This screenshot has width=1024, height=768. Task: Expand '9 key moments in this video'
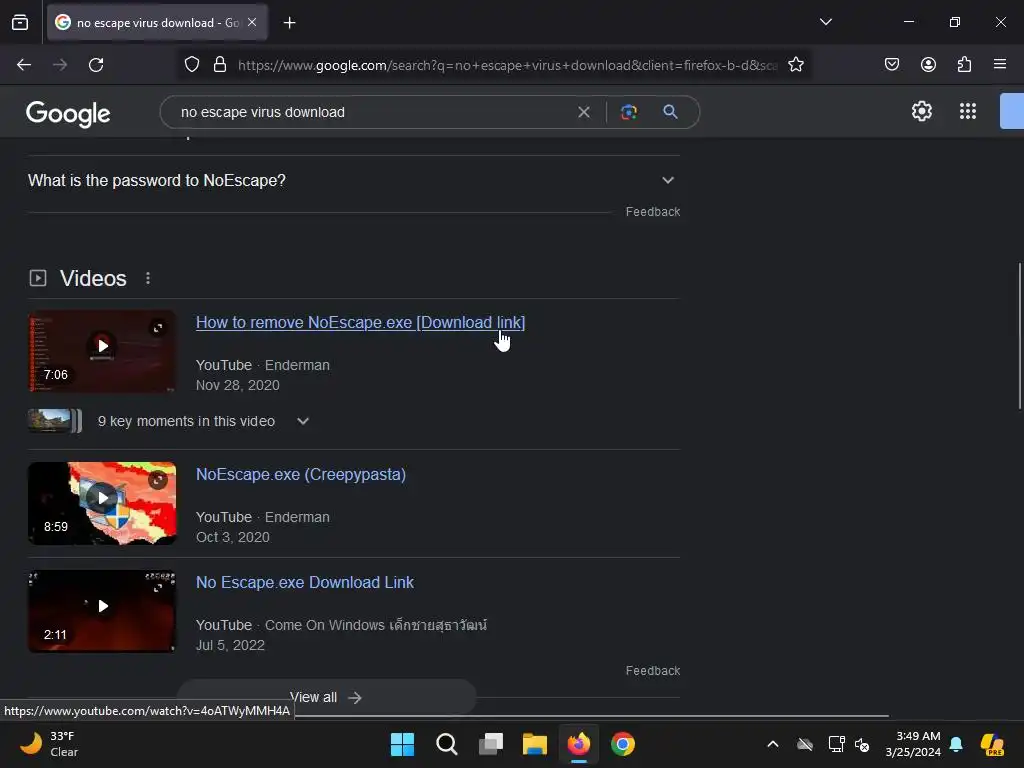[169, 421]
